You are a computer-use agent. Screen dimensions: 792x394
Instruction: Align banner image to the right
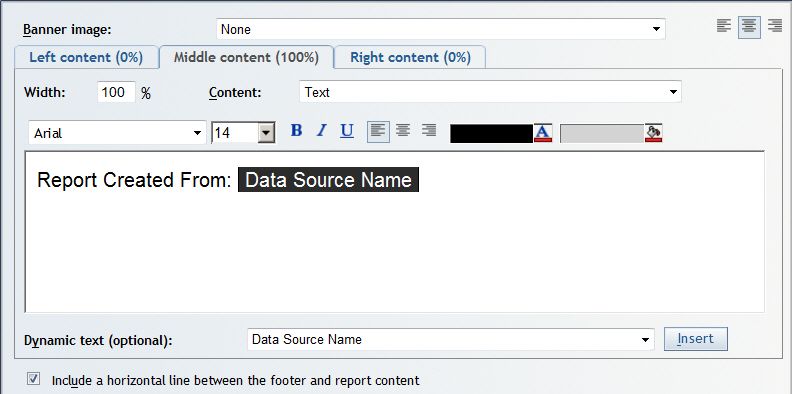tap(775, 26)
